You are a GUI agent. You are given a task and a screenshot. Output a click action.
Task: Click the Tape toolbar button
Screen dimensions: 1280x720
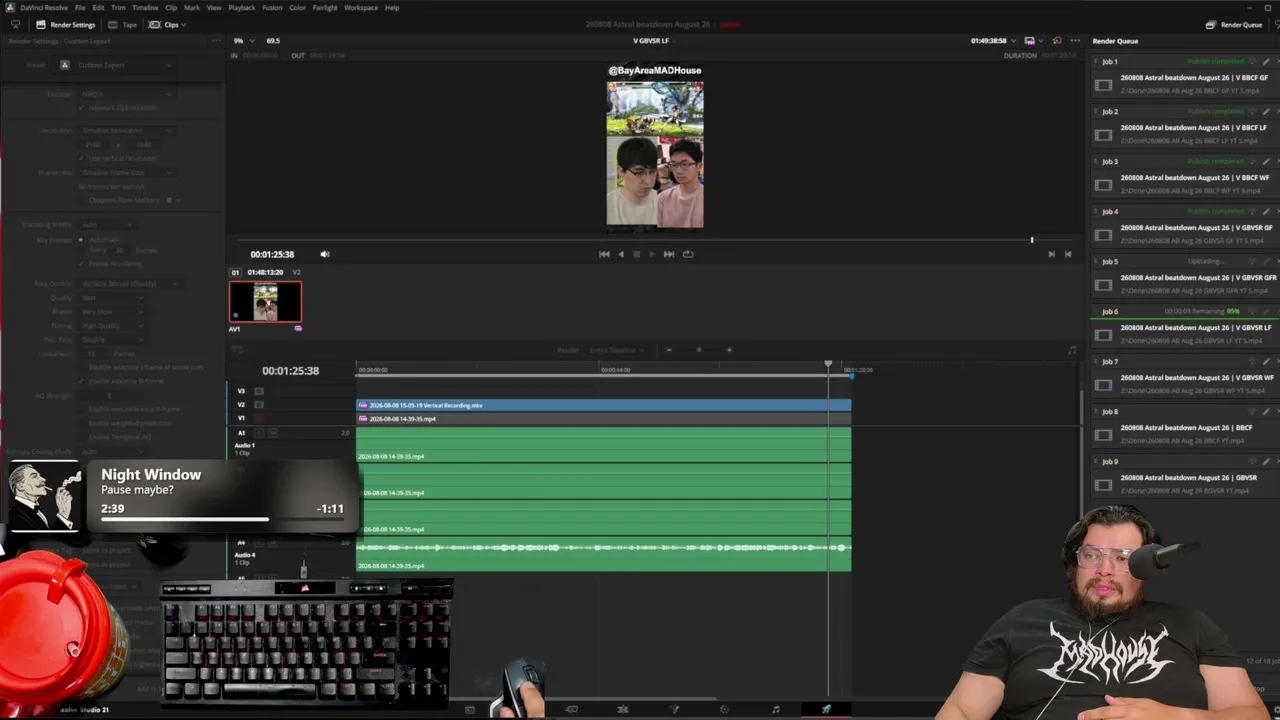point(123,25)
